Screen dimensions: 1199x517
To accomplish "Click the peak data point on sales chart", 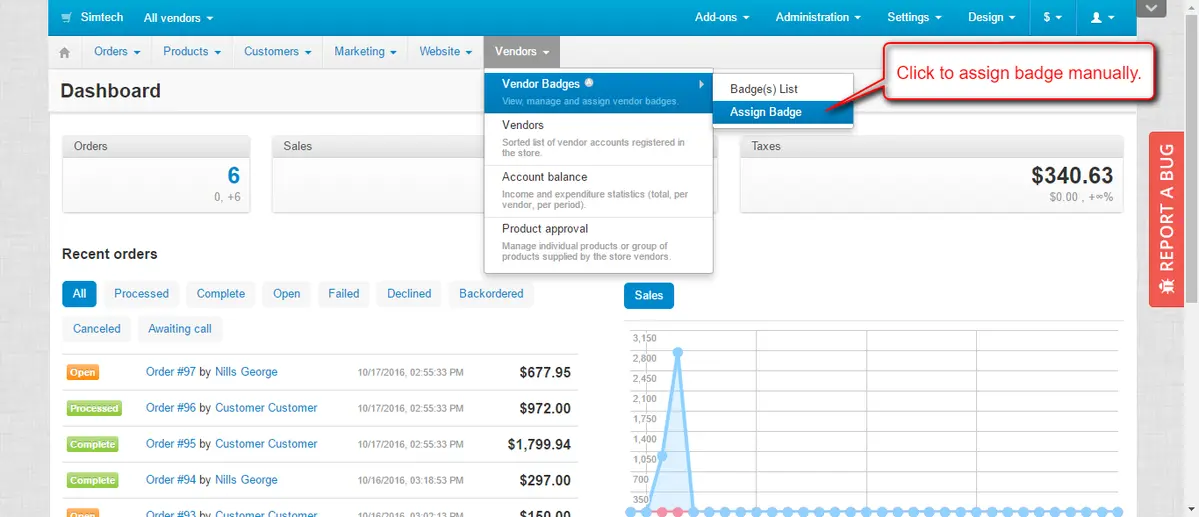I will [x=678, y=352].
